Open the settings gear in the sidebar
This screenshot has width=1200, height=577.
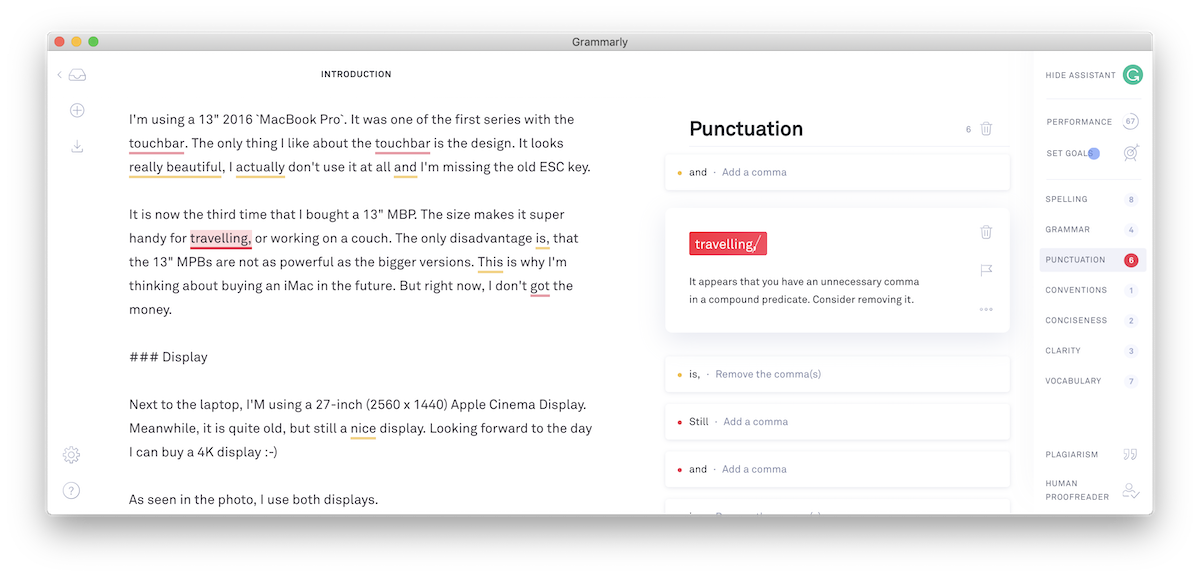[71, 455]
